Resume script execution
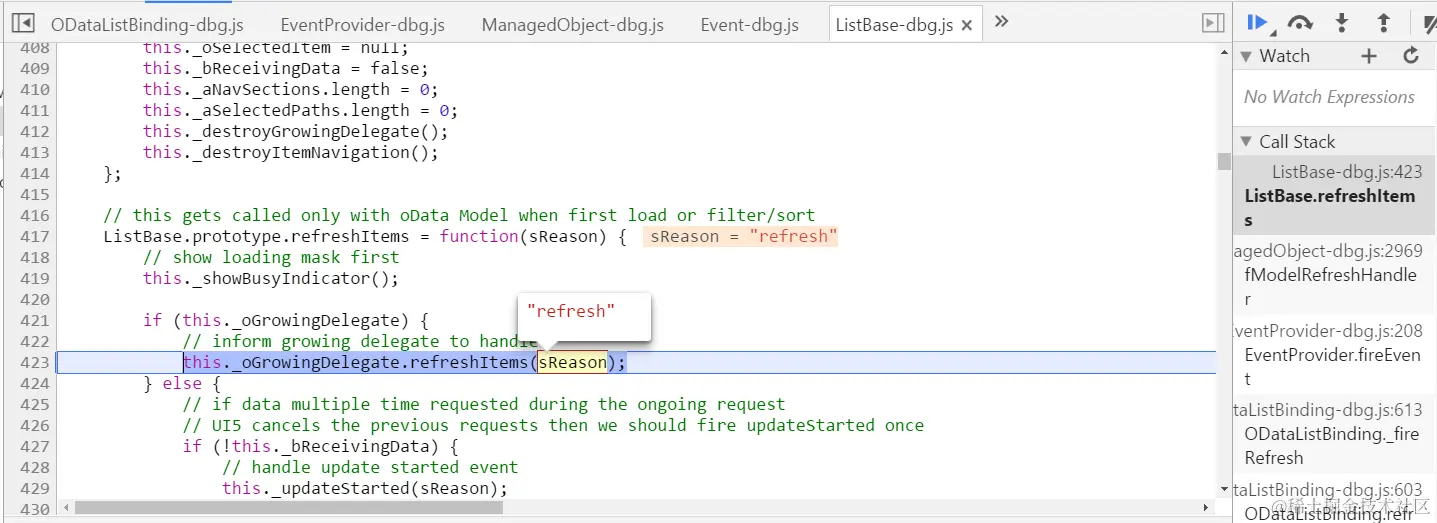This screenshot has width=1437, height=523. pos(1257,23)
